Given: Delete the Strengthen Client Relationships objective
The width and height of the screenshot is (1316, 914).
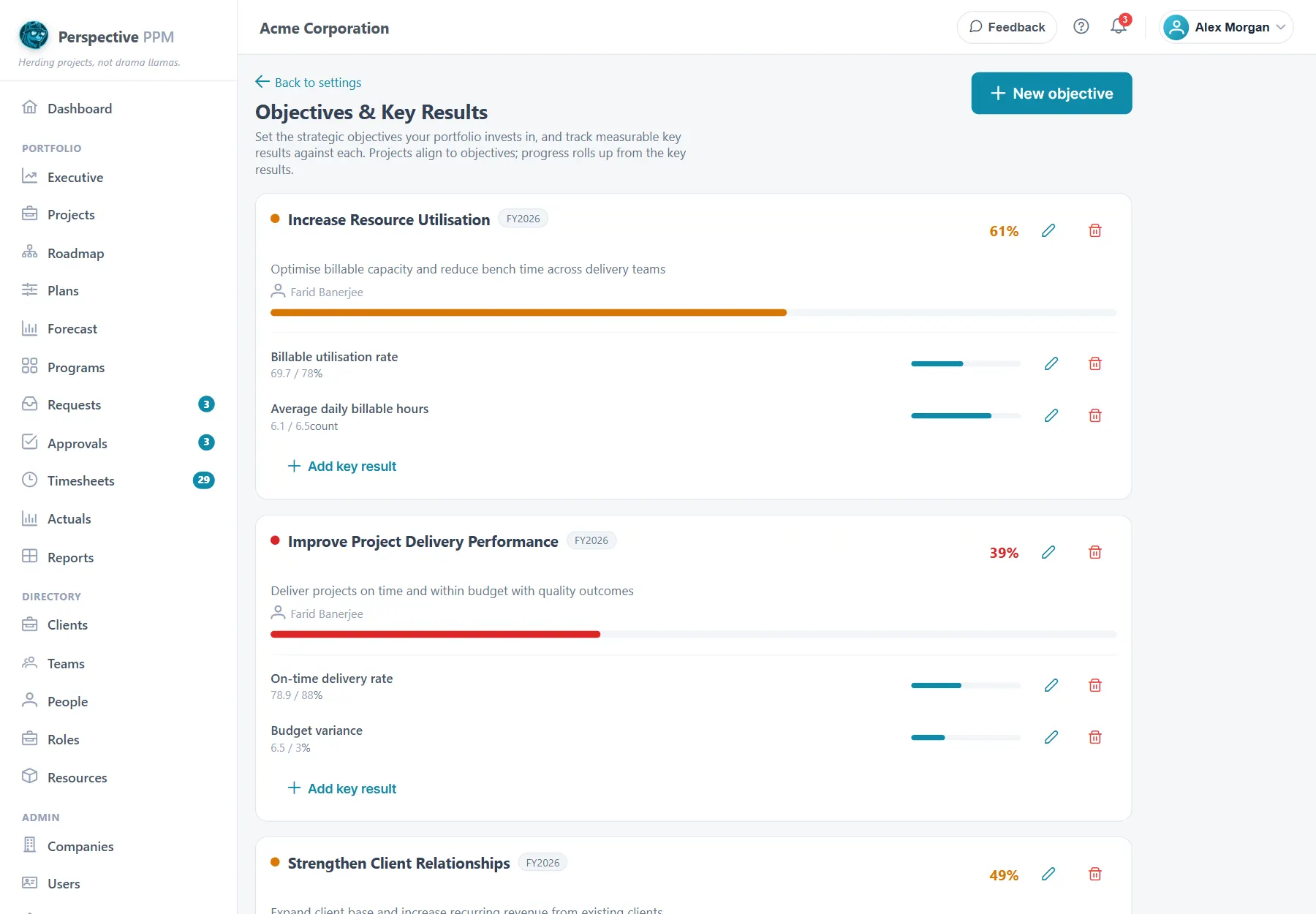Looking at the screenshot, I should (x=1095, y=875).
